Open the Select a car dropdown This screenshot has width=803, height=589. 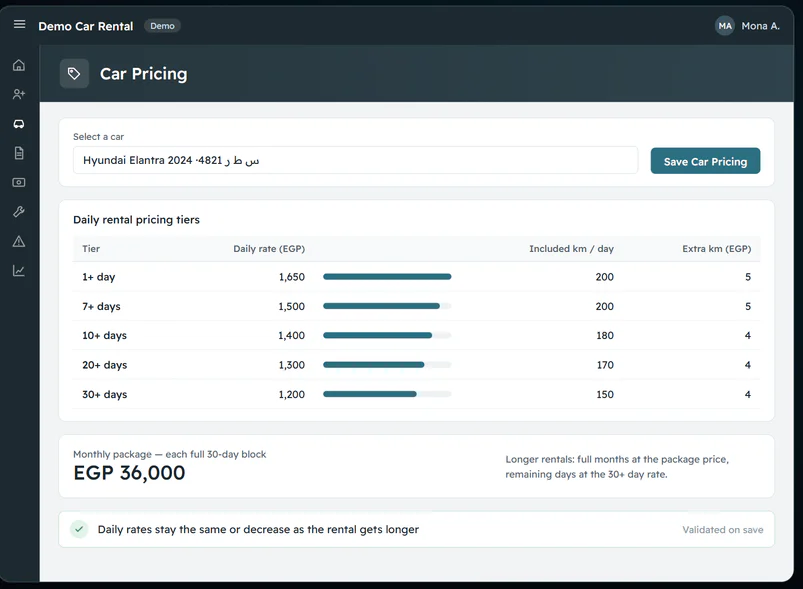(355, 160)
